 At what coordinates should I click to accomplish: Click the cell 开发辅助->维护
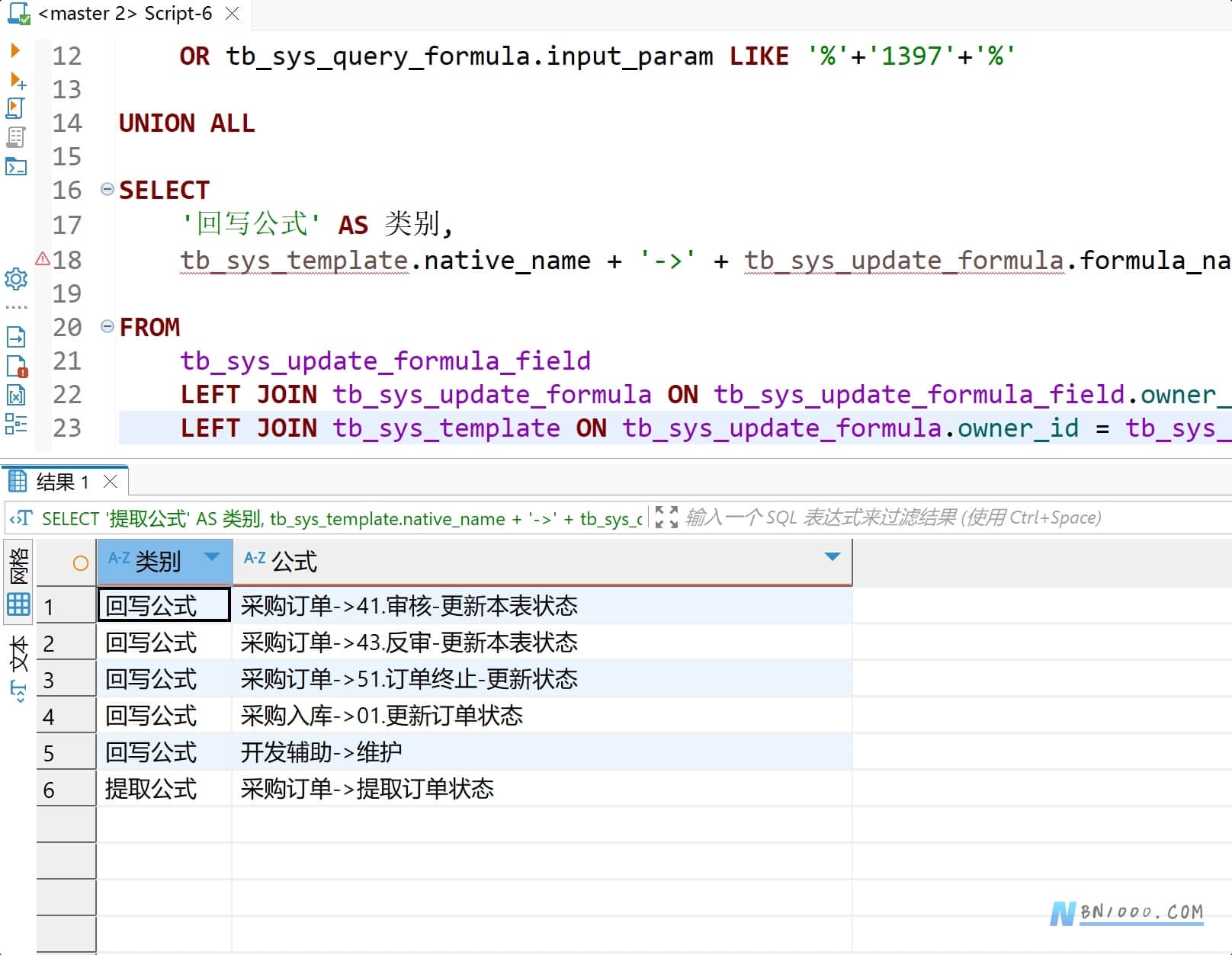542,752
